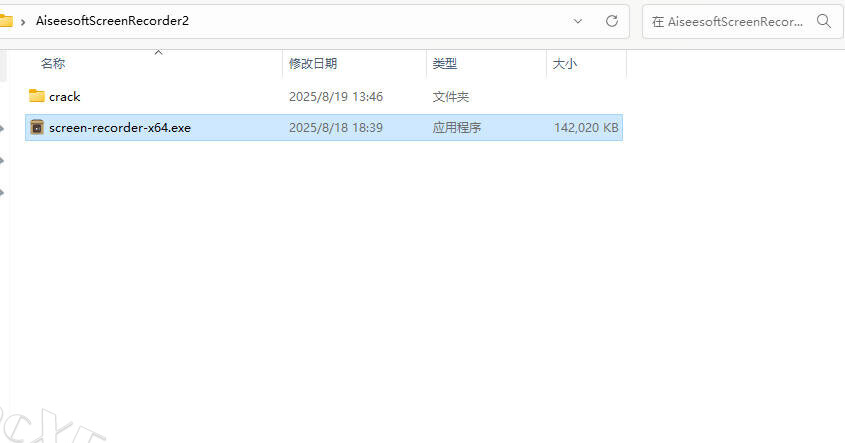Sort files by 名称 column header
The height and width of the screenshot is (443, 845).
tap(54, 64)
